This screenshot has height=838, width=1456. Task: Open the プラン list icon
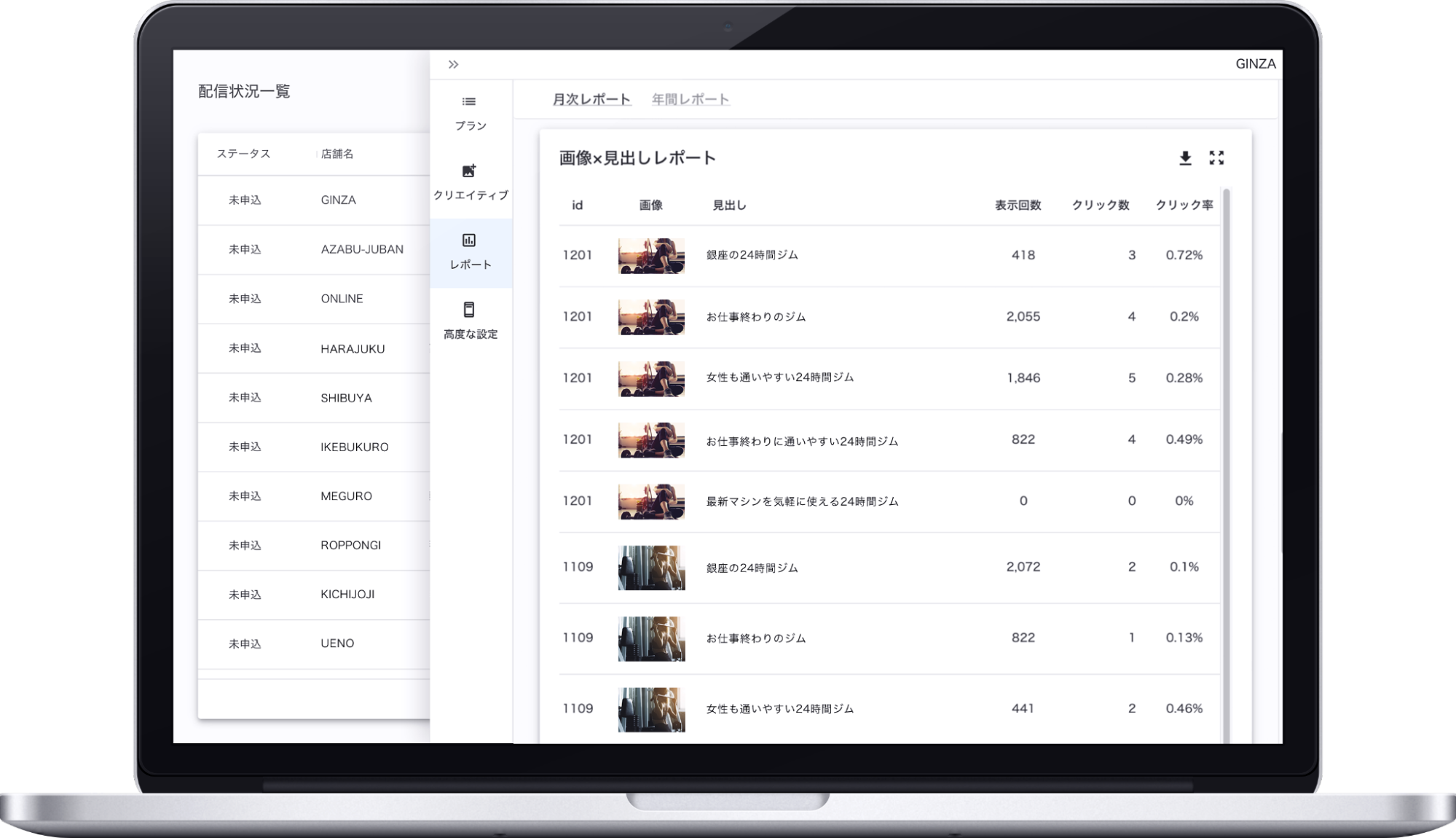tap(469, 102)
